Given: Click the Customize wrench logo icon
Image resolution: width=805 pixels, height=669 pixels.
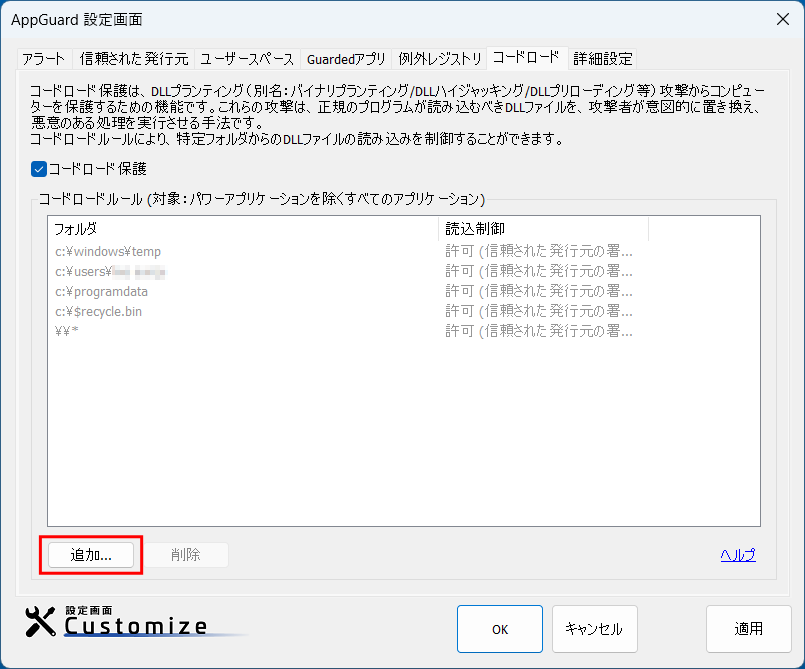Looking at the screenshot, I should (x=40, y=622).
